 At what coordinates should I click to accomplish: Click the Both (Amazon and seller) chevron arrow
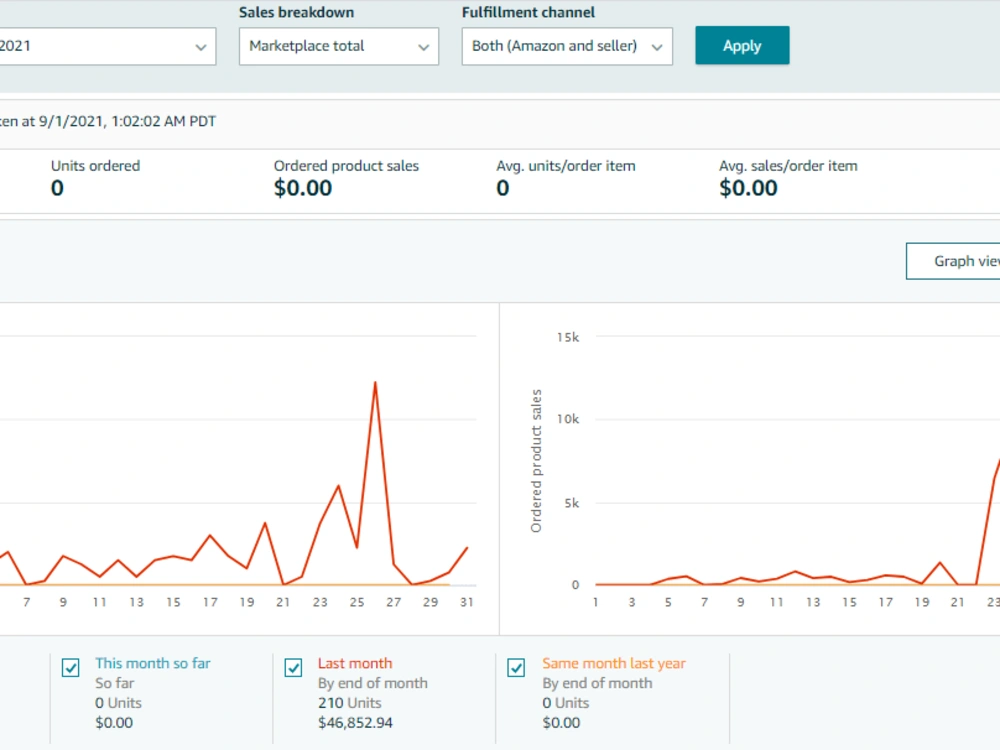click(x=657, y=47)
